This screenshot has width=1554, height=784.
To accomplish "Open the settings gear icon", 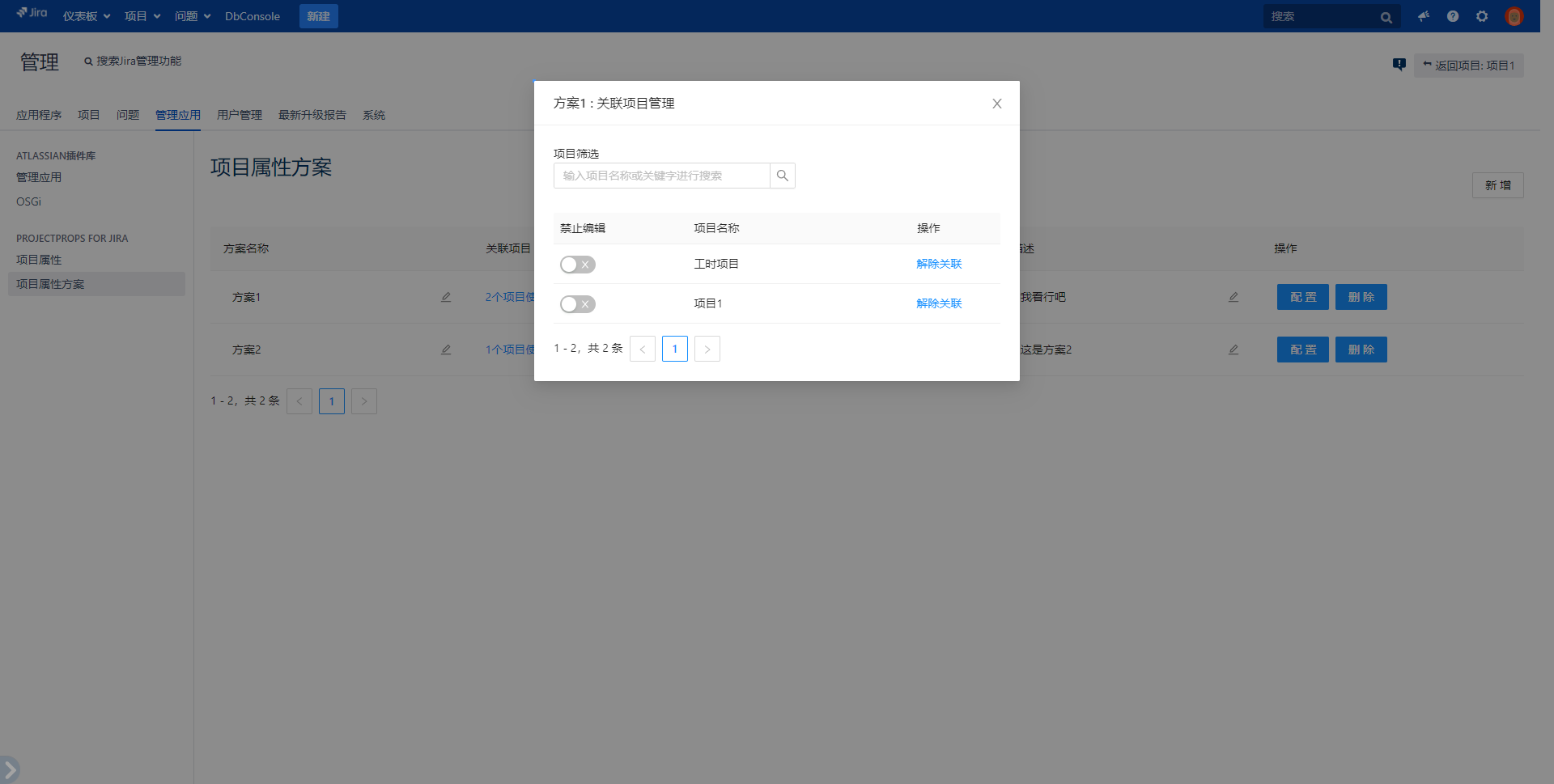I will [1482, 16].
